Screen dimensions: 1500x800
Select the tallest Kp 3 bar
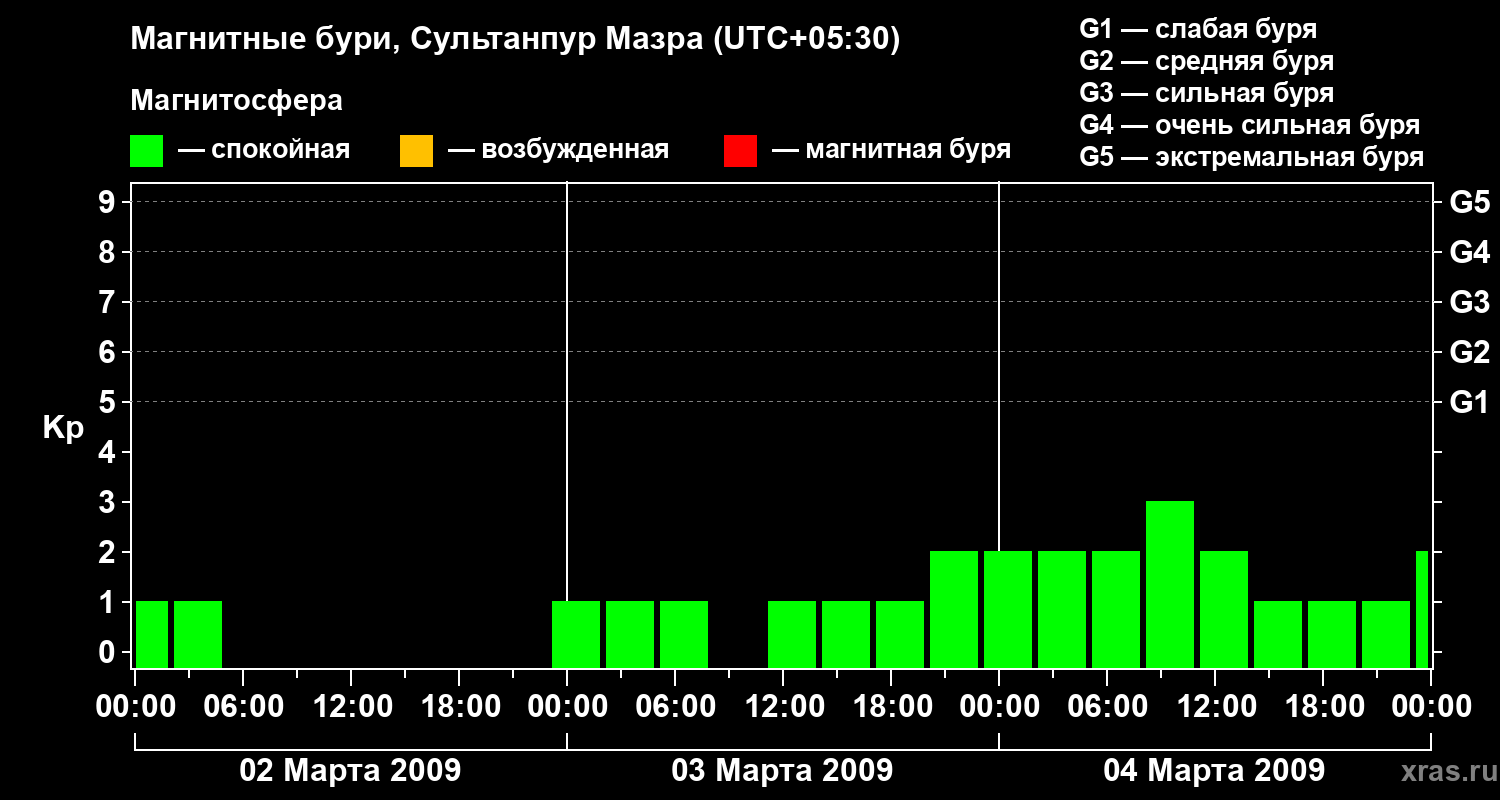pos(1169,584)
